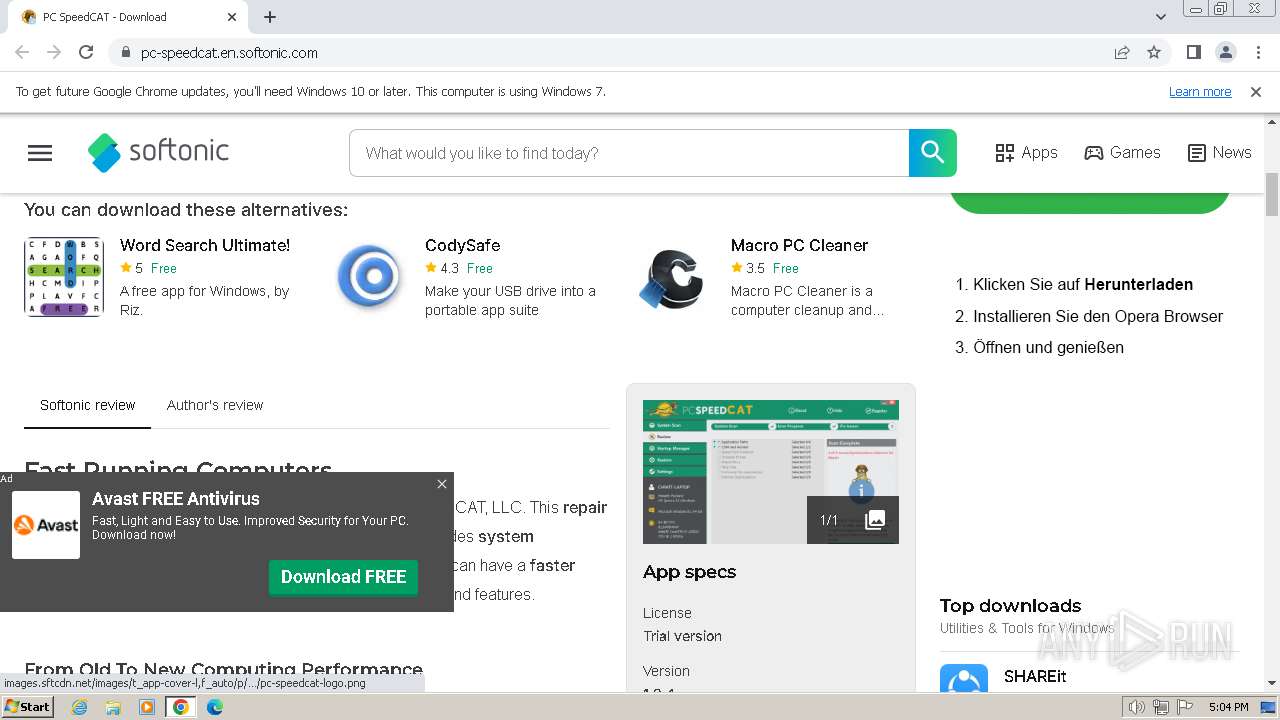The image size is (1280, 720).
Task: Open Chrome three-dot menu
Action: click(1258, 53)
